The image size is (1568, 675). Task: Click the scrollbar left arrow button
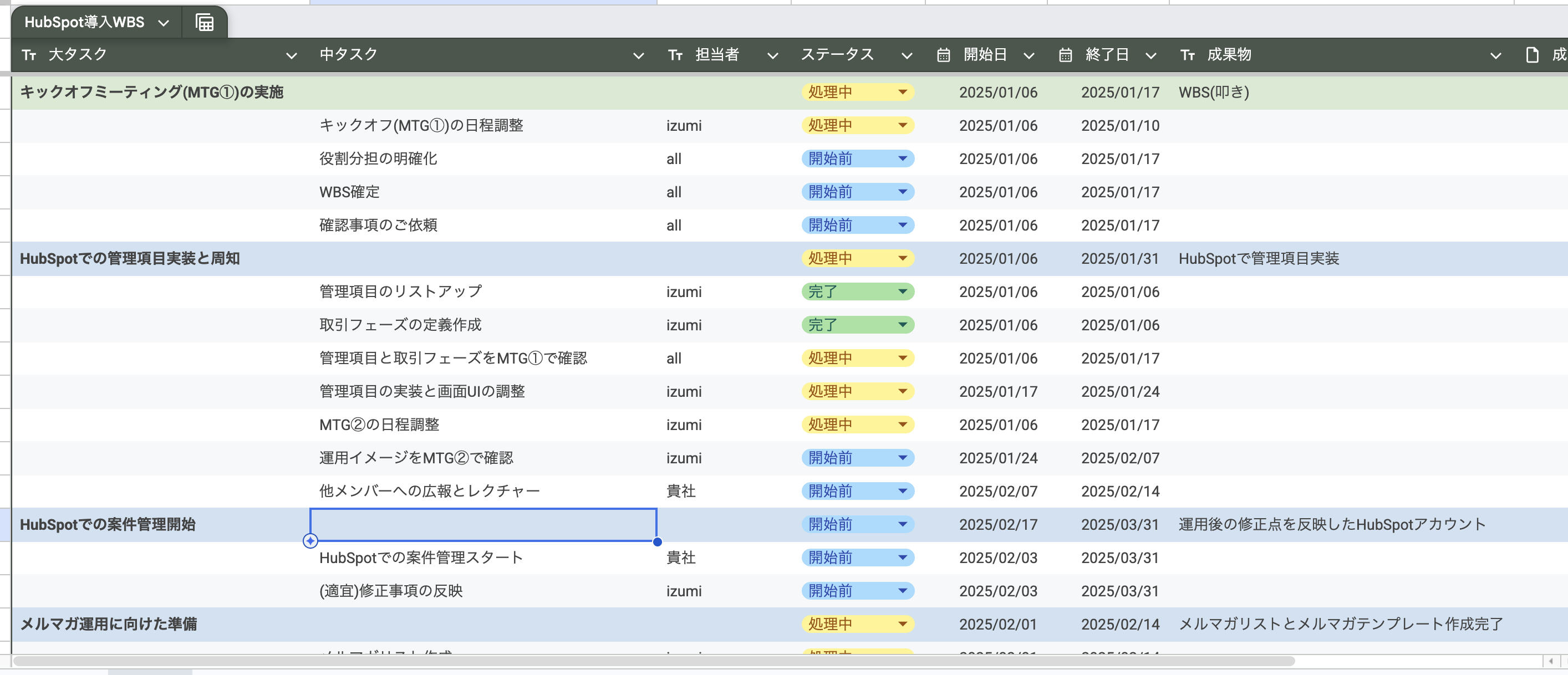pyautogui.click(x=1550, y=661)
